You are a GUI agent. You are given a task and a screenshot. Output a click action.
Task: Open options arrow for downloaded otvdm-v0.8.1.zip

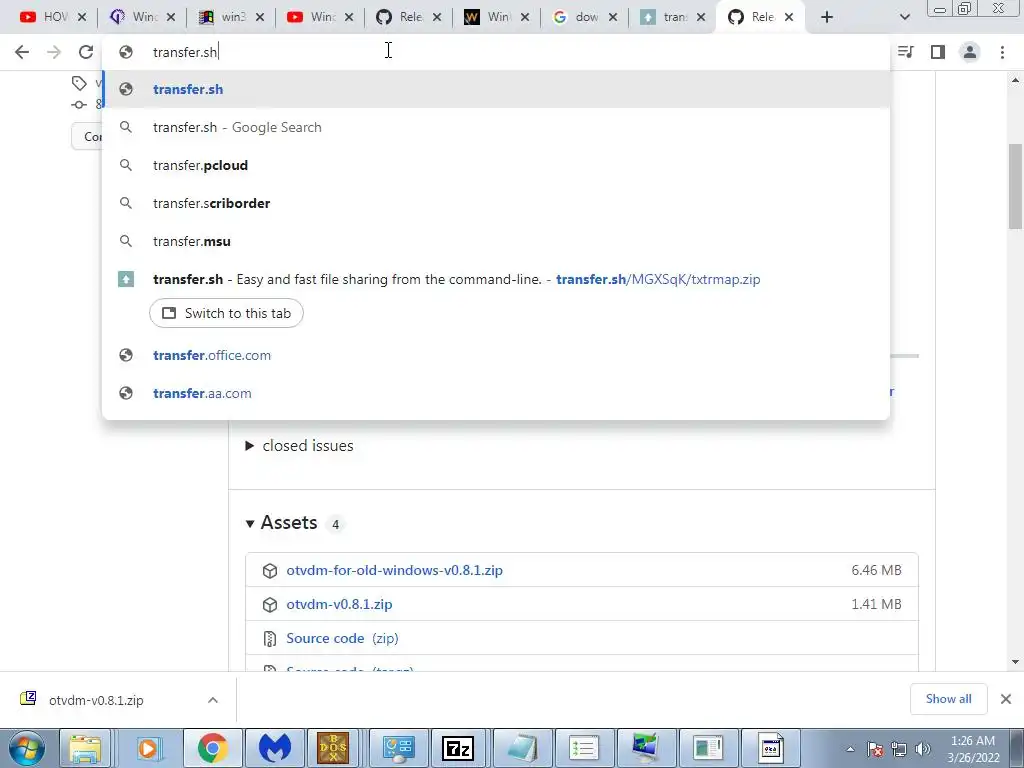click(x=213, y=700)
